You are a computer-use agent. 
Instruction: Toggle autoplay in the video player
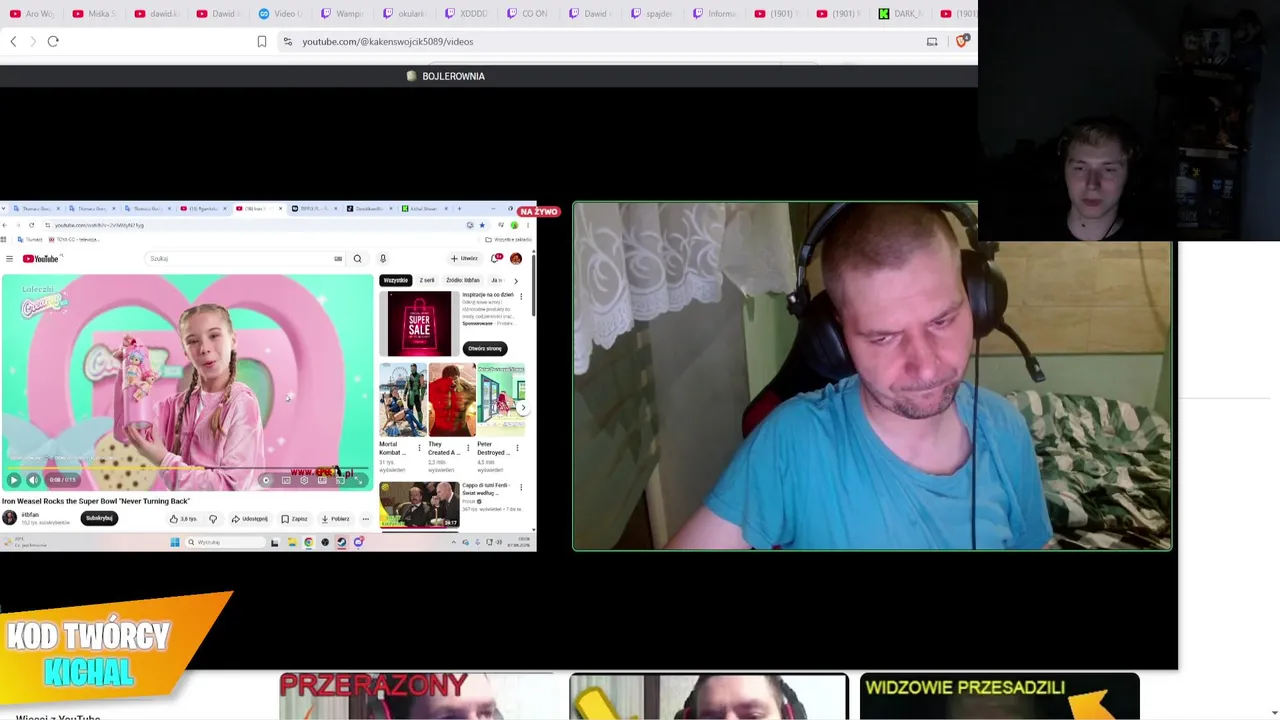click(x=266, y=480)
